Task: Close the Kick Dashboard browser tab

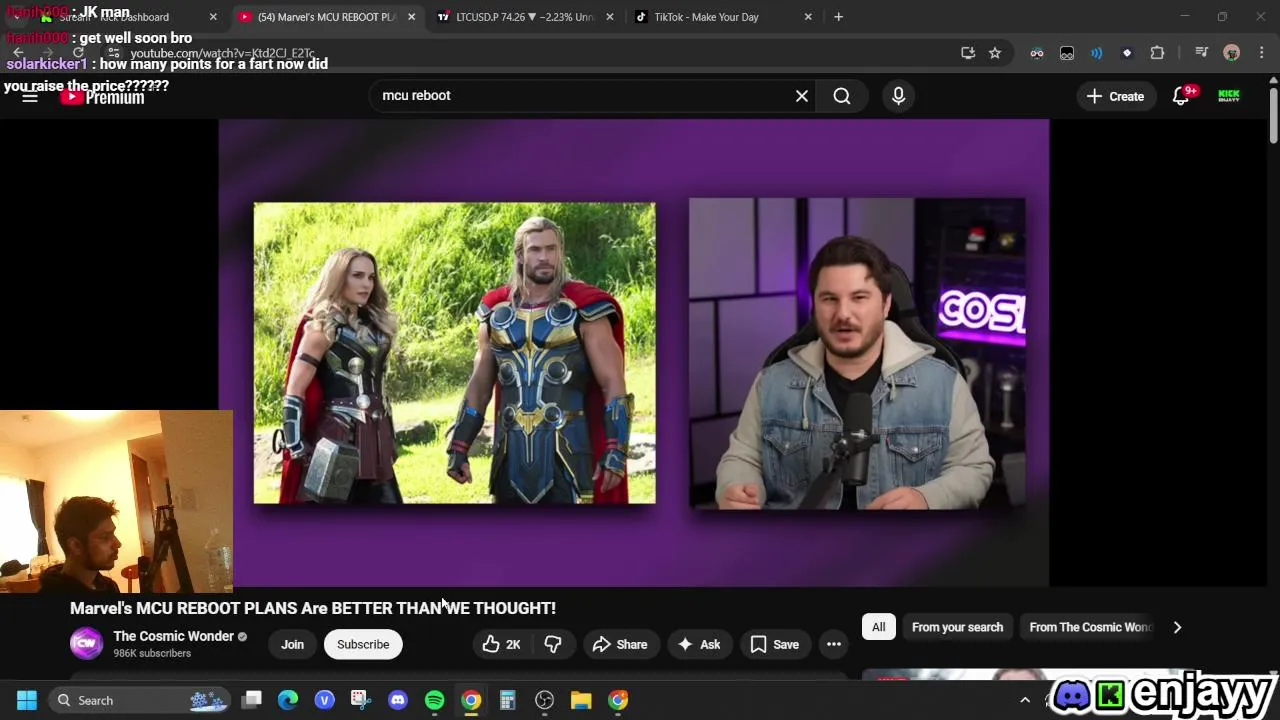Action: tap(213, 17)
